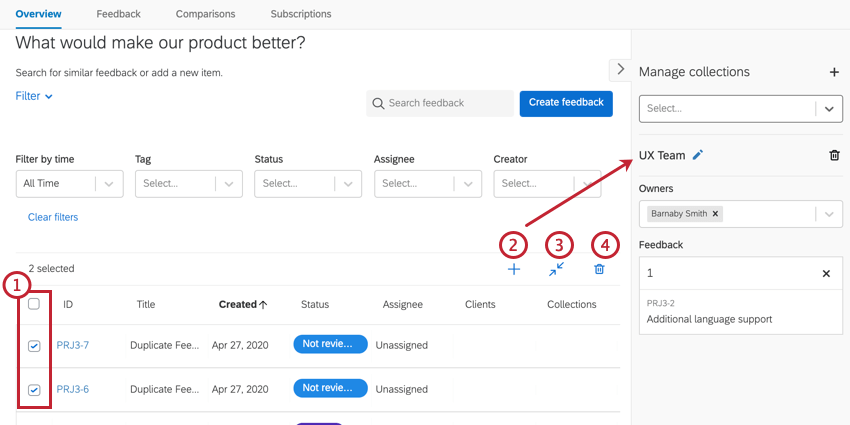Remove Barnaby Smith from Owners
Image resolution: width=850 pixels, height=425 pixels.
coord(716,214)
